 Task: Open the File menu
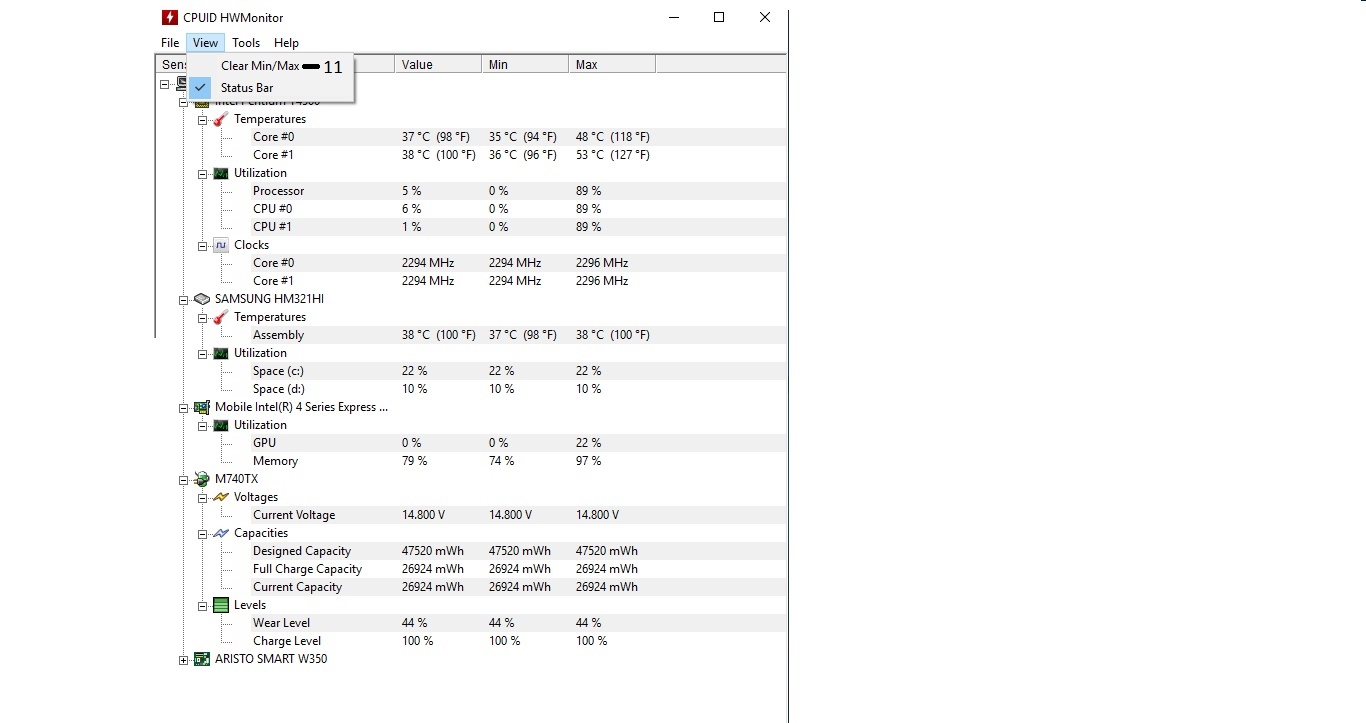pyautogui.click(x=170, y=43)
